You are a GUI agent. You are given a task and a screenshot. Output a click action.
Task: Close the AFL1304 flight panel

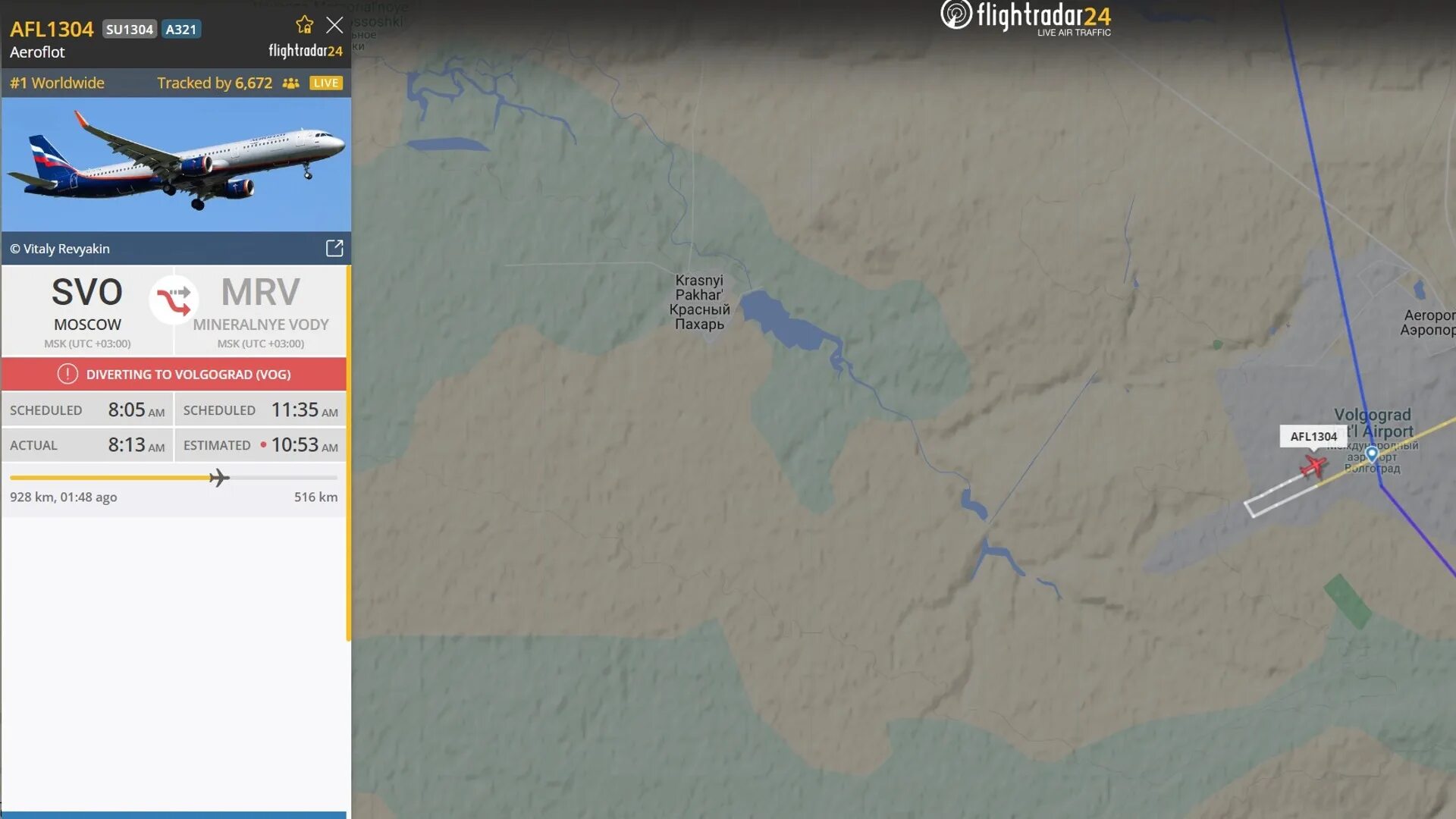[334, 25]
